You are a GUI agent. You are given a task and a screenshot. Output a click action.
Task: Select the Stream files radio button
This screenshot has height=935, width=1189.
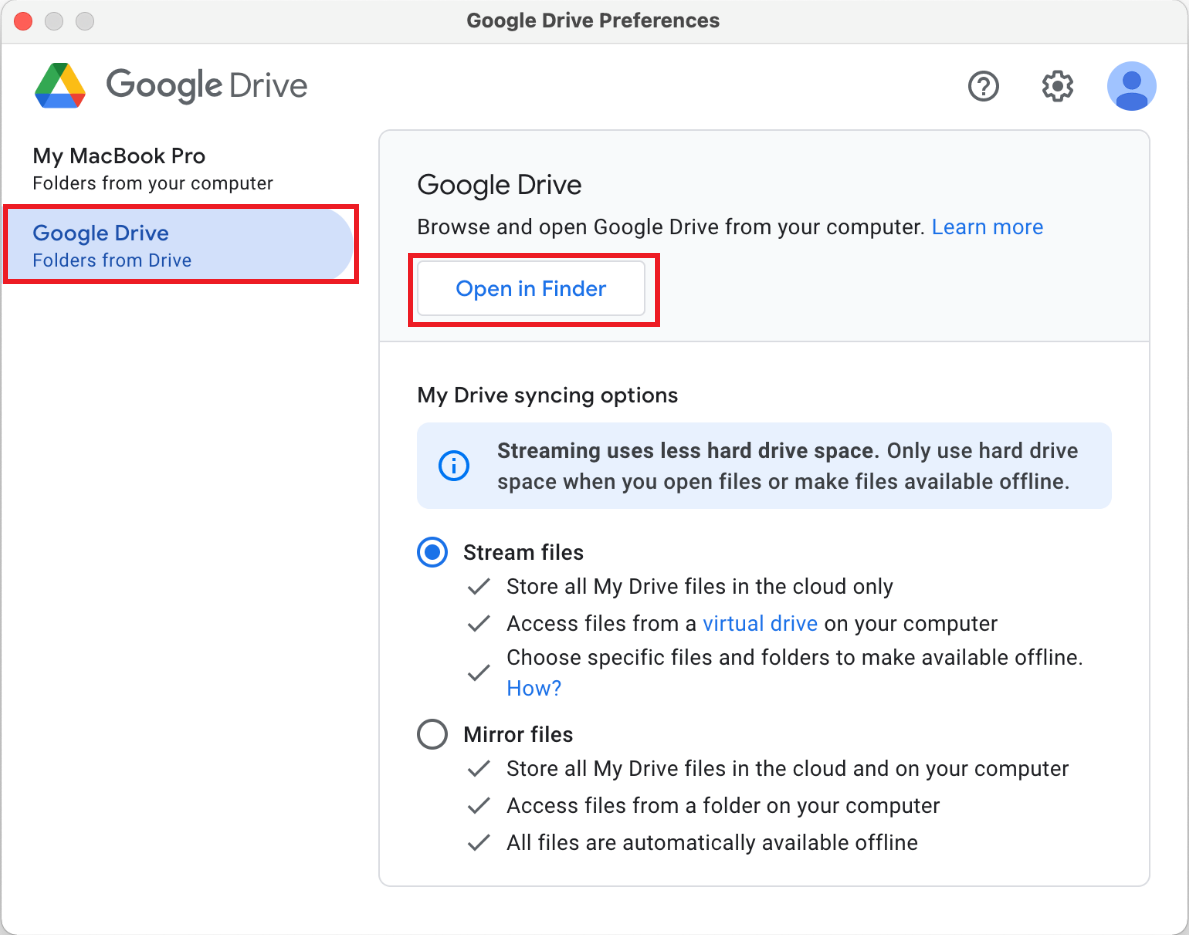432,552
